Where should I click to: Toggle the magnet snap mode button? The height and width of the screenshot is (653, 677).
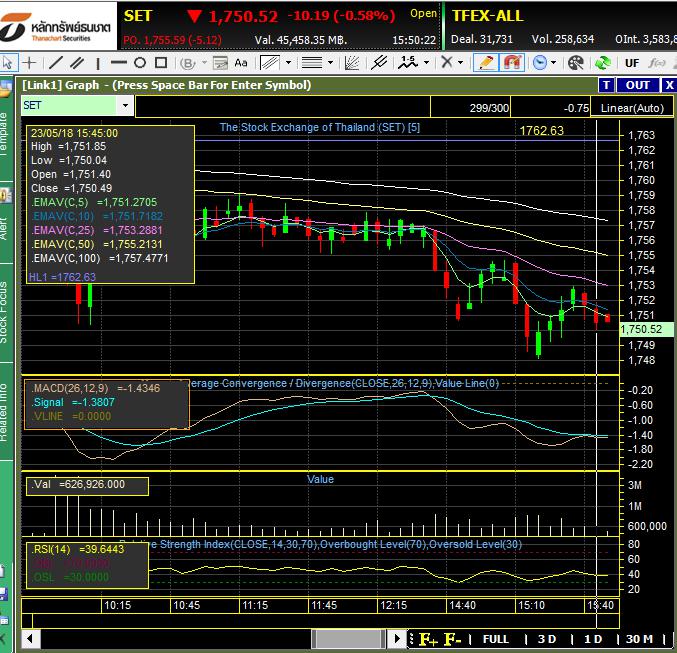tap(512, 63)
